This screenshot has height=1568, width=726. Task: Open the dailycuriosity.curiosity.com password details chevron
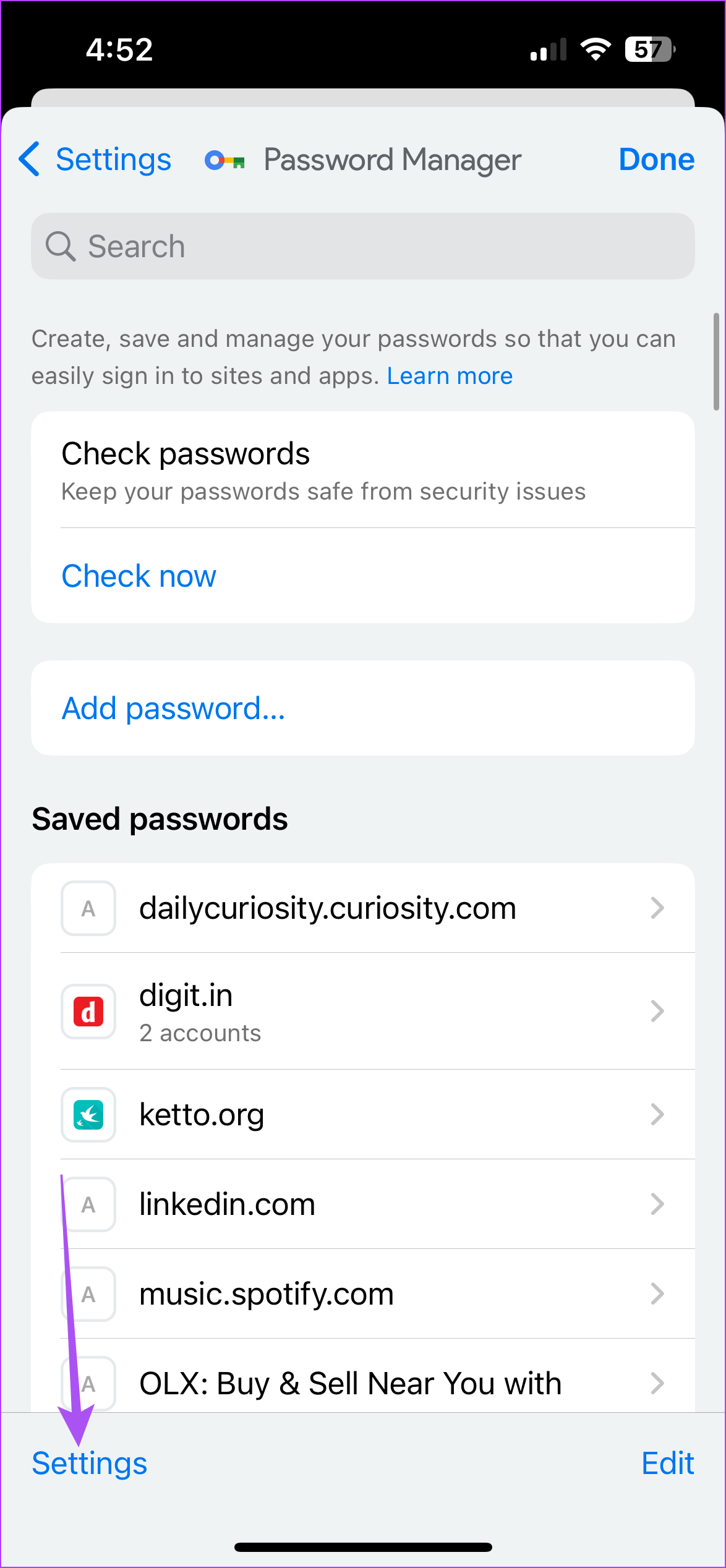tap(657, 908)
